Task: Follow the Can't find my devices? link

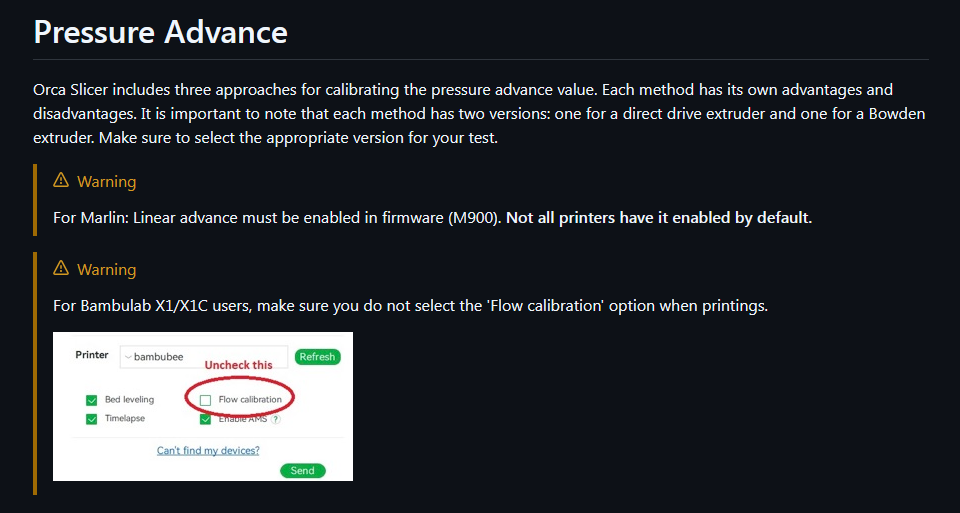Action: (x=208, y=451)
